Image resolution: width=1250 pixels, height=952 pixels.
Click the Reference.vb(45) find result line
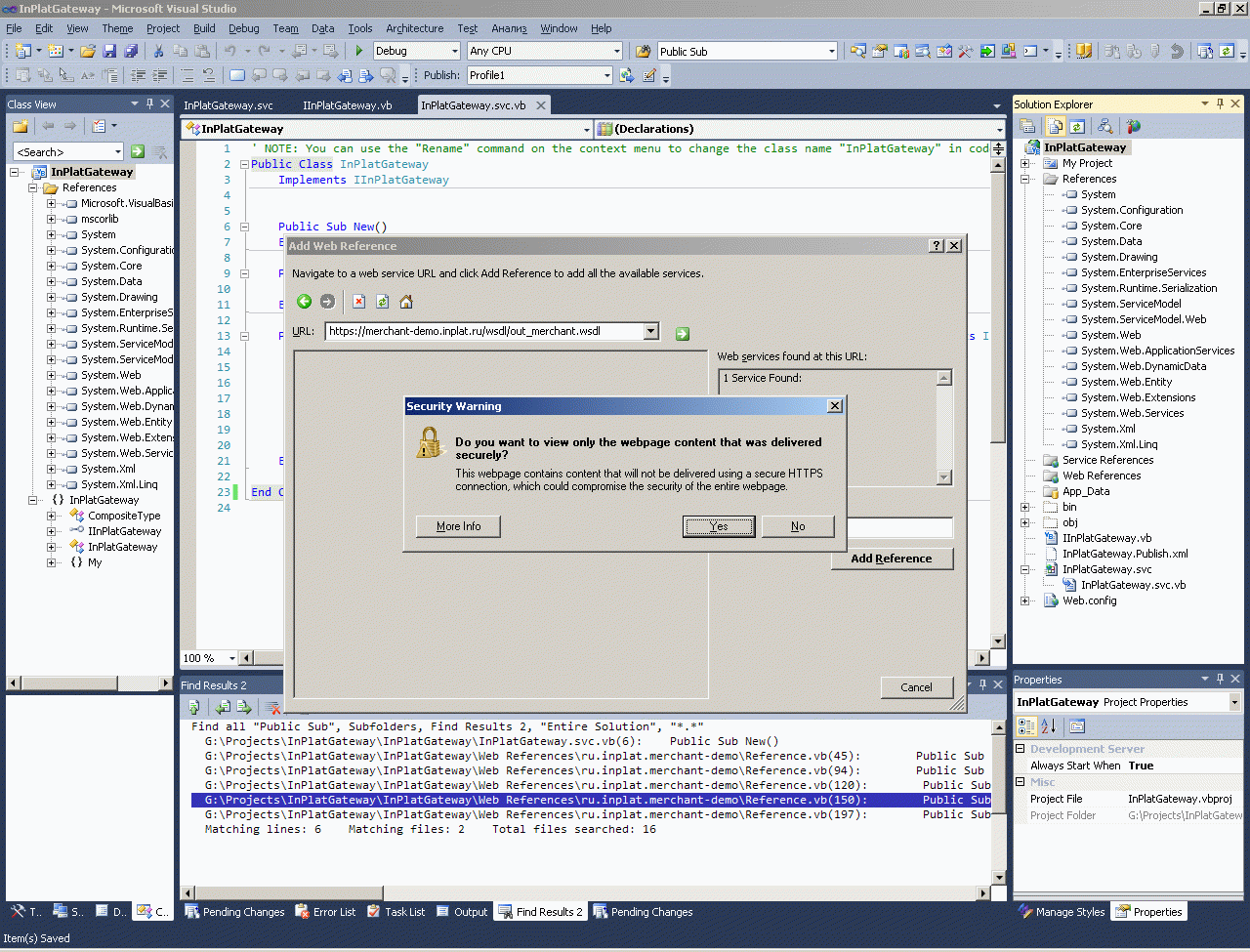pyautogui.click(x=590, y=756)
